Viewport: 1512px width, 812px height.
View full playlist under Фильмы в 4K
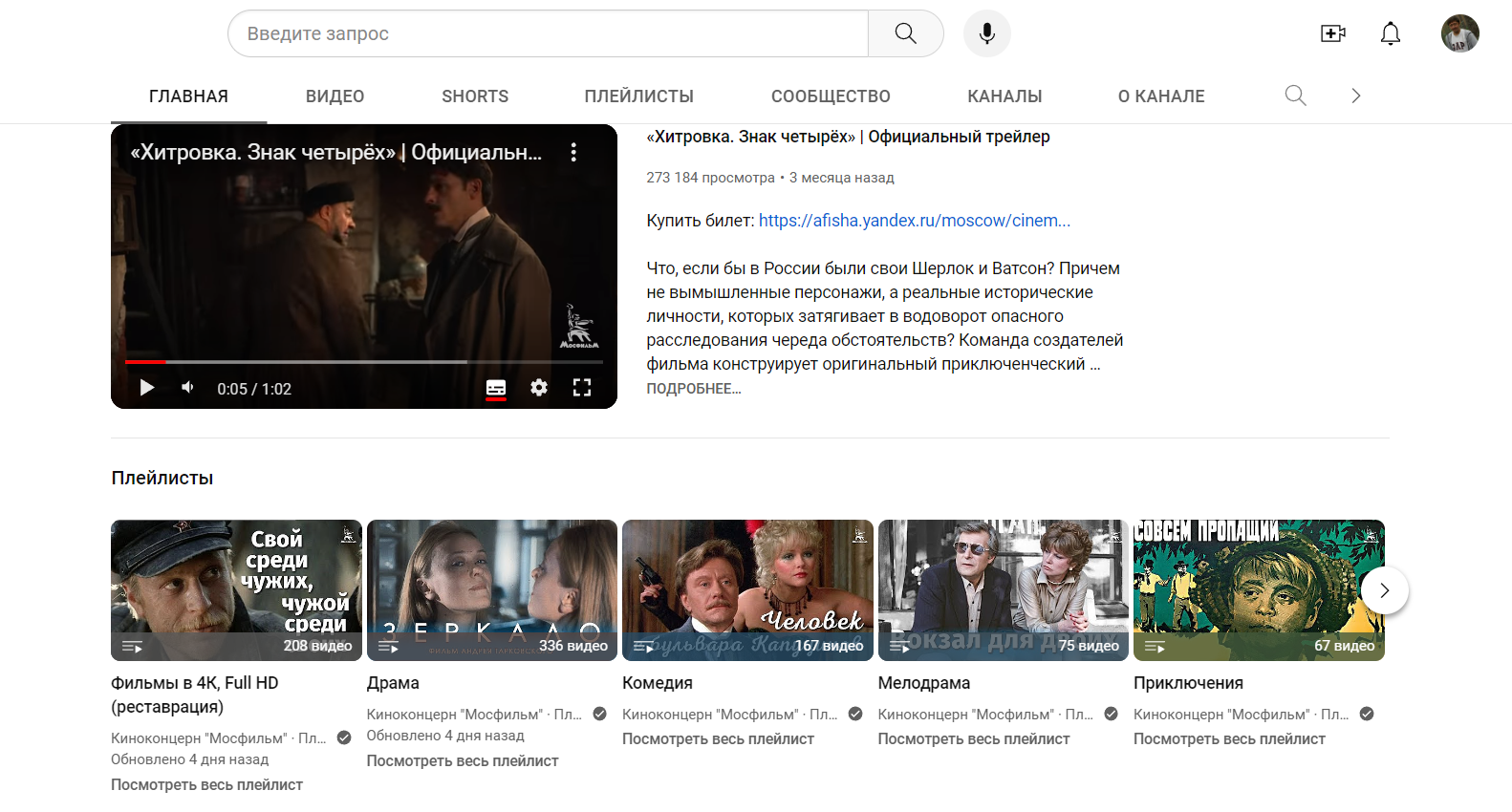coord(206,784)
